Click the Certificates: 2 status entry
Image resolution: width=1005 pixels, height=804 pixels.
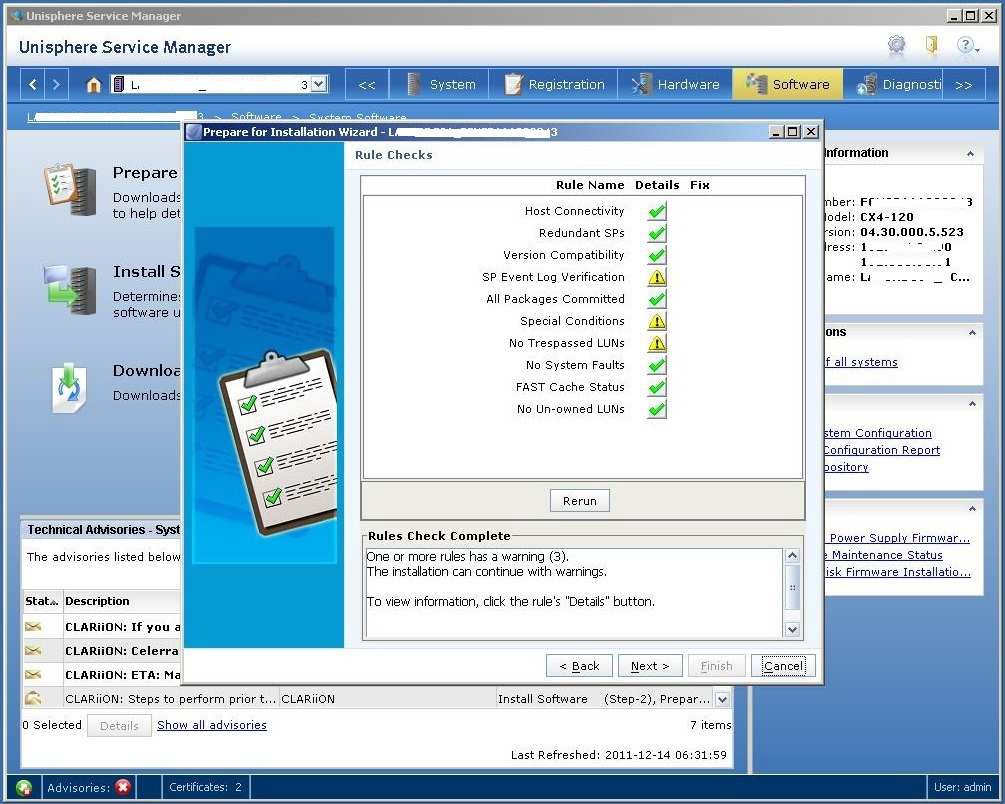coord(205,787)
